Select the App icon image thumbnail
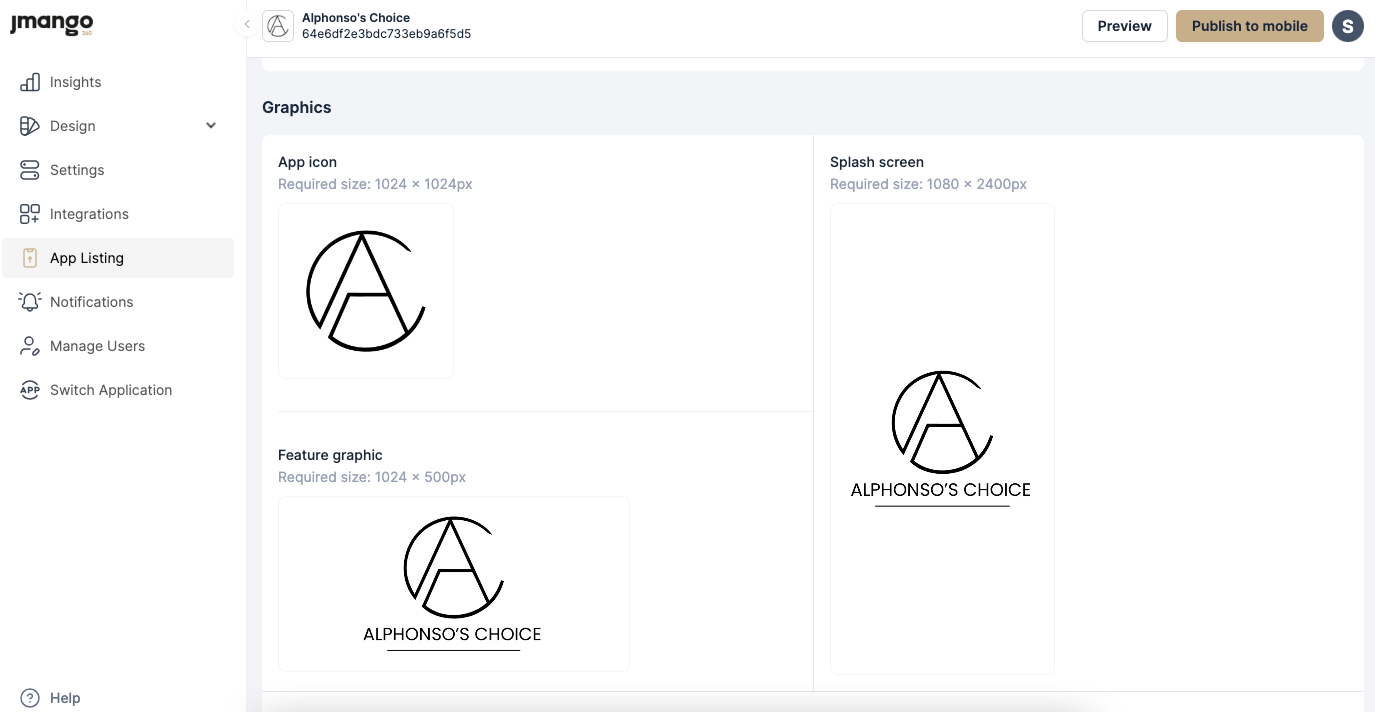 coord(366,291)
